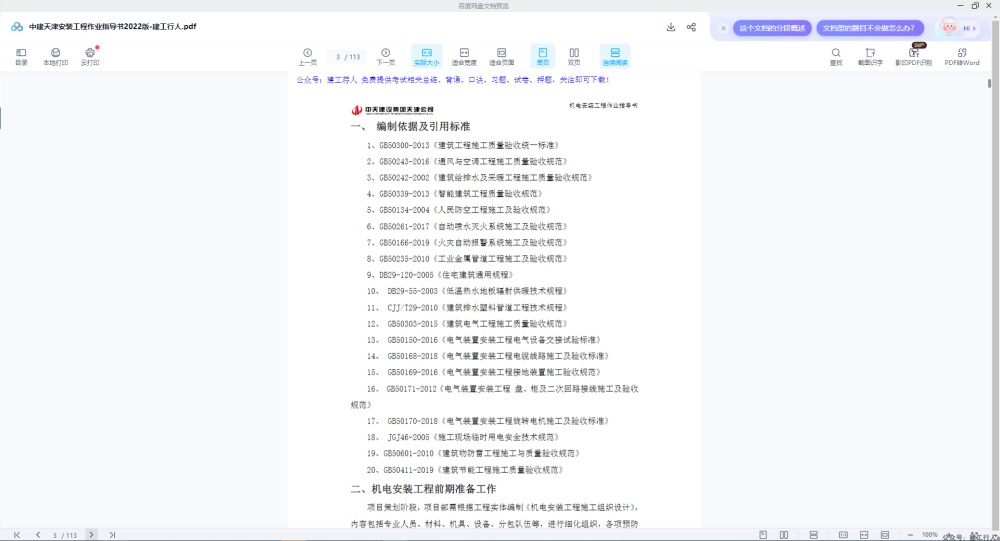The width and height of the screenshot is (1000, 541).
Task: Click reference line 6 GB50261-2017
Action: [x=467, y=226]
